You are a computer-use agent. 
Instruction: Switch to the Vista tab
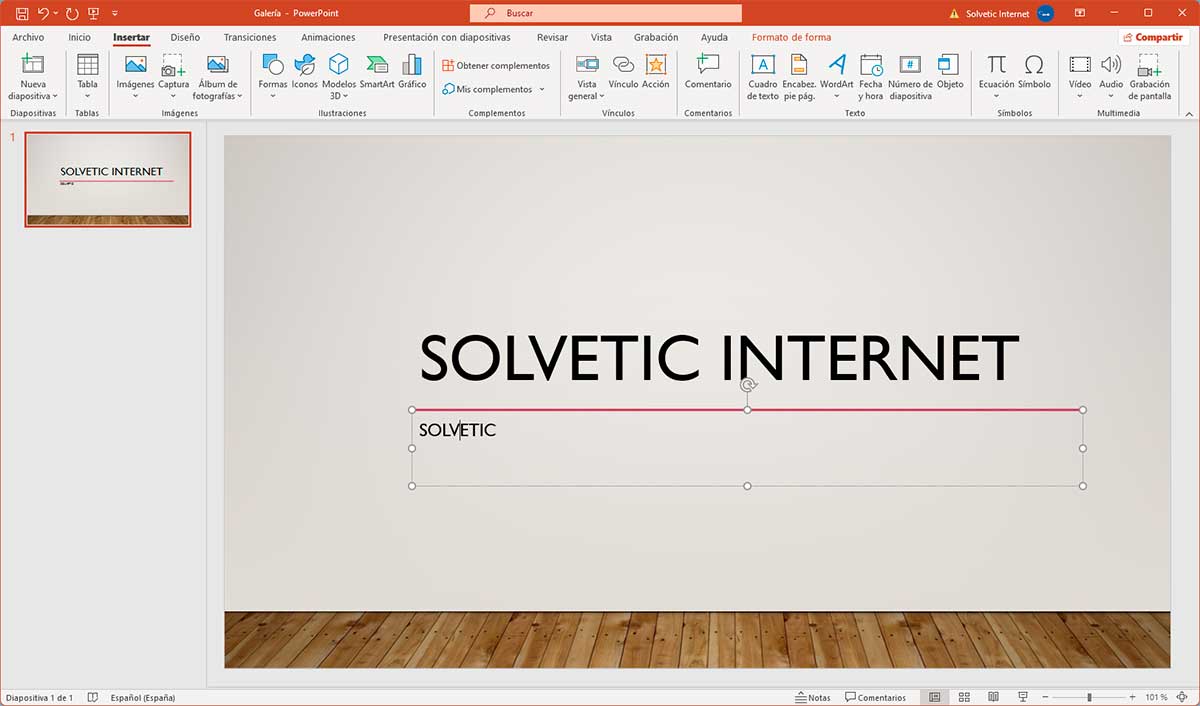click(x=601, y=37)
